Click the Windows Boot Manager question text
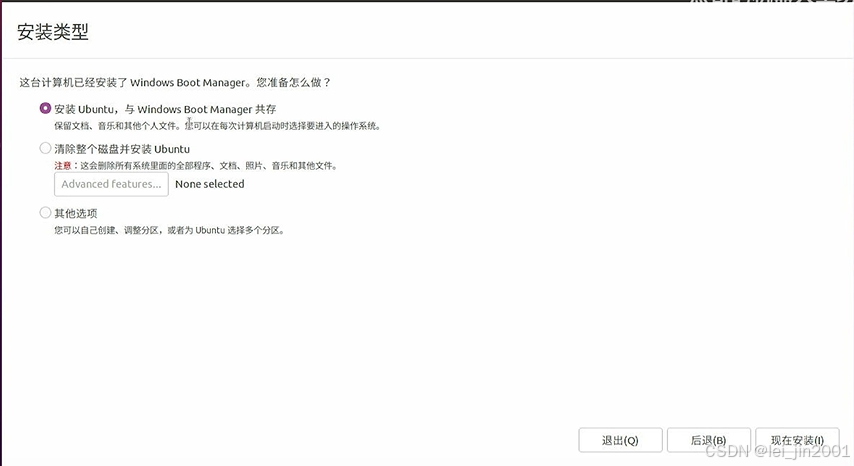 coord(175,82)
